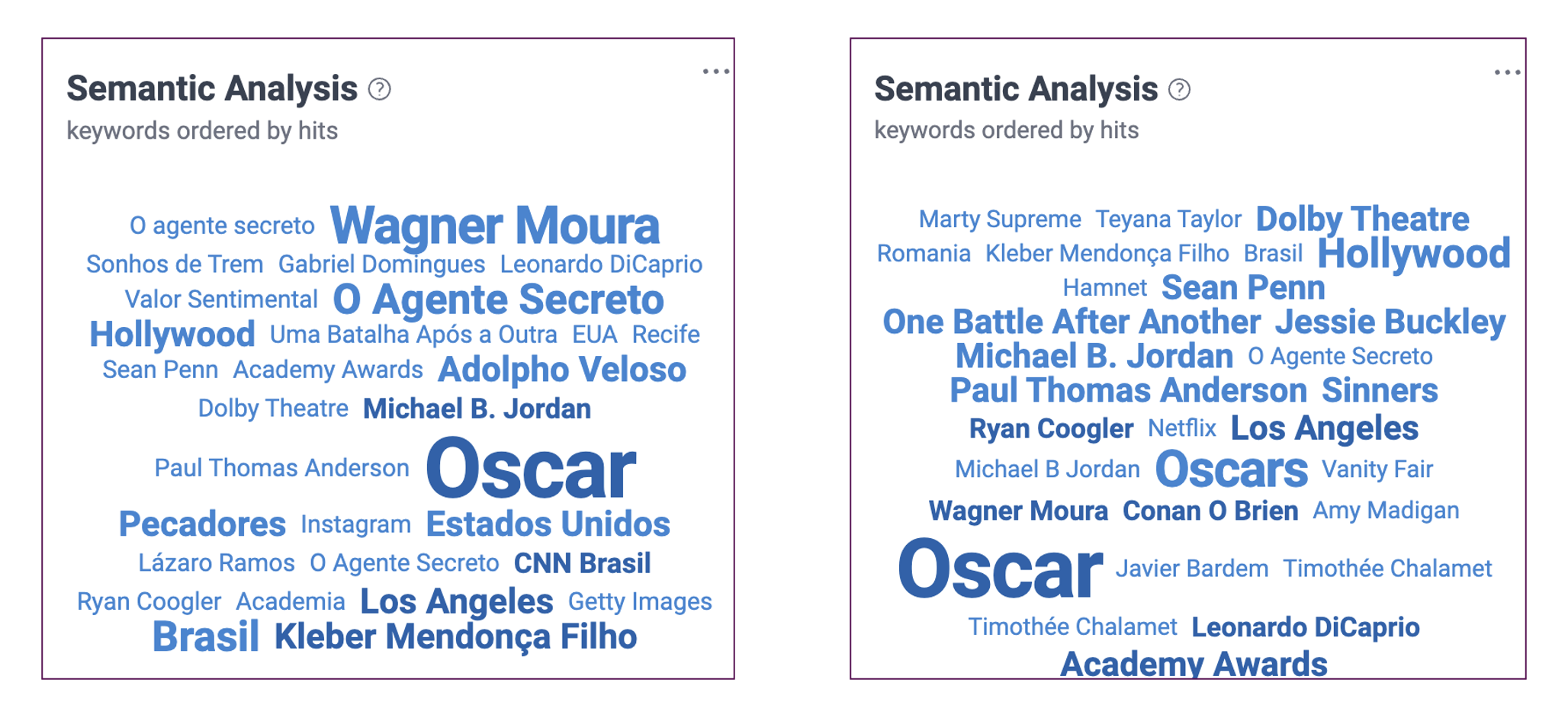The height and width of the screenshot is (721, 1568).
Task: Click the Javier Bardem keyword
Action: (x=1192, y=569)
